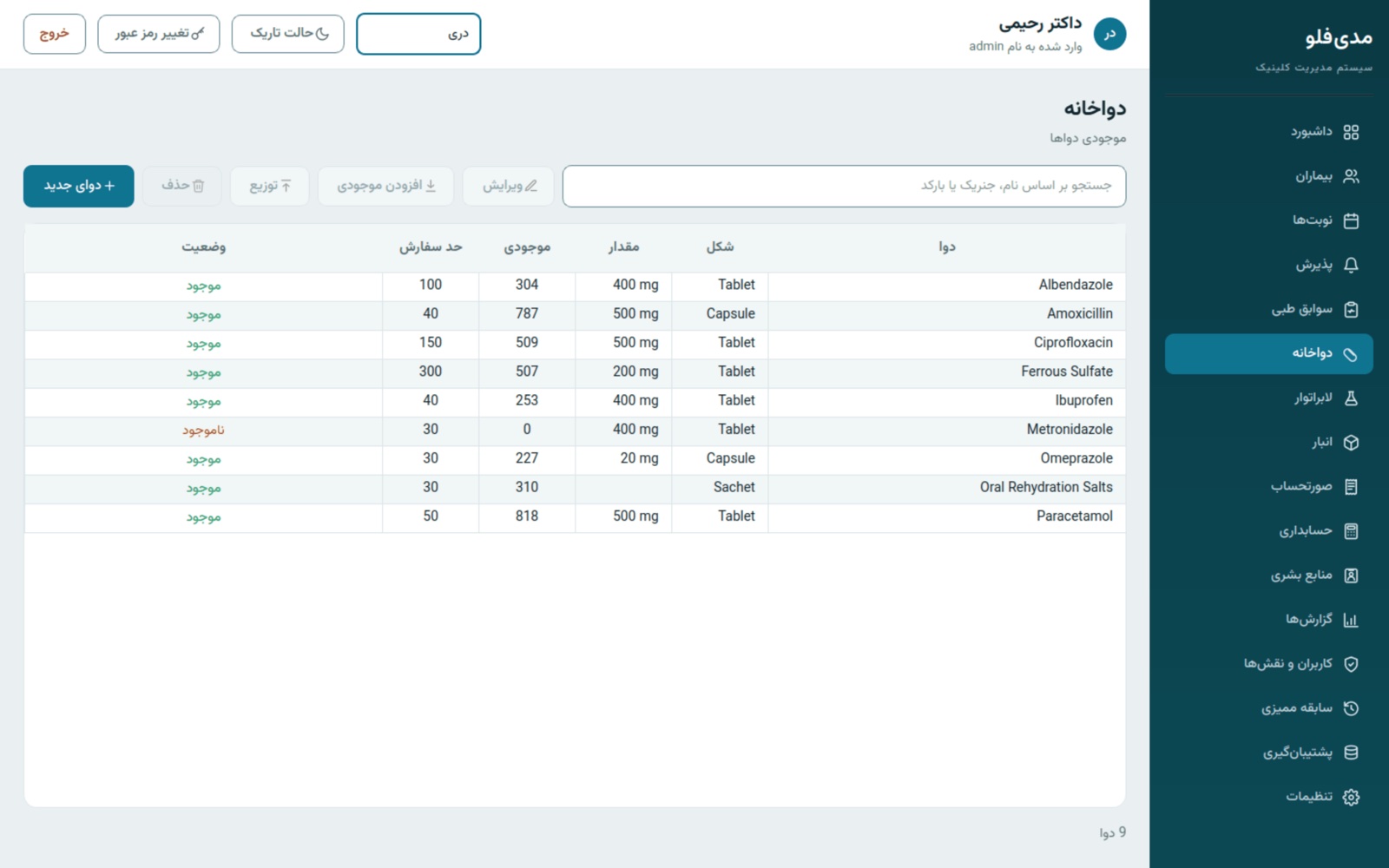Open the نوبت‌ها menu entry

pyautogui.click(x=1269, y=220)
